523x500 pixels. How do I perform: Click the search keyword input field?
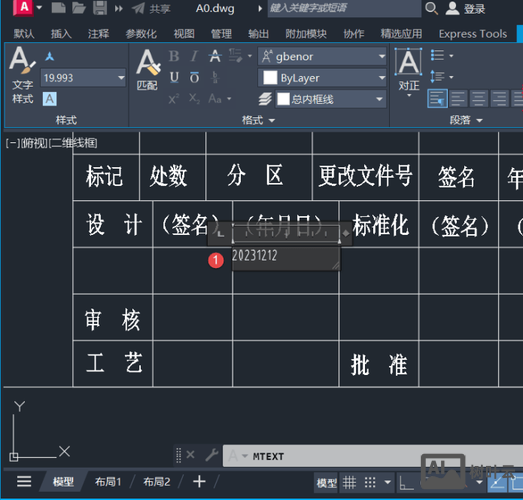344,8
